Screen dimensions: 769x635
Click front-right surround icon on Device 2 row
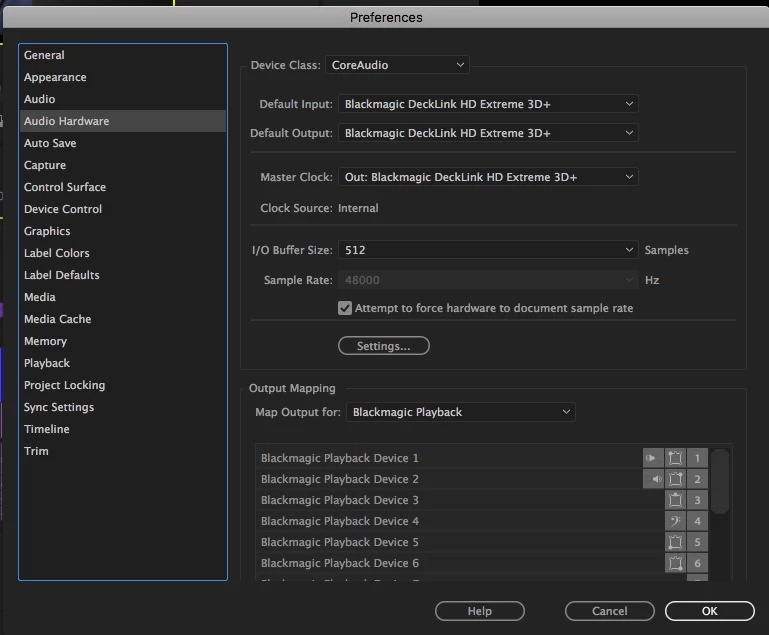click(x=675, y=479)
